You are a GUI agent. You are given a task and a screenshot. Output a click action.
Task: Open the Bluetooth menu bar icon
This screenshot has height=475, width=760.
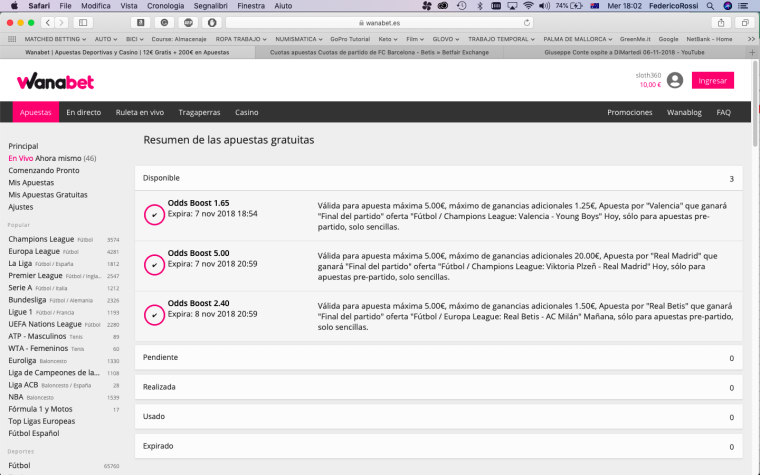coord(479,6)
